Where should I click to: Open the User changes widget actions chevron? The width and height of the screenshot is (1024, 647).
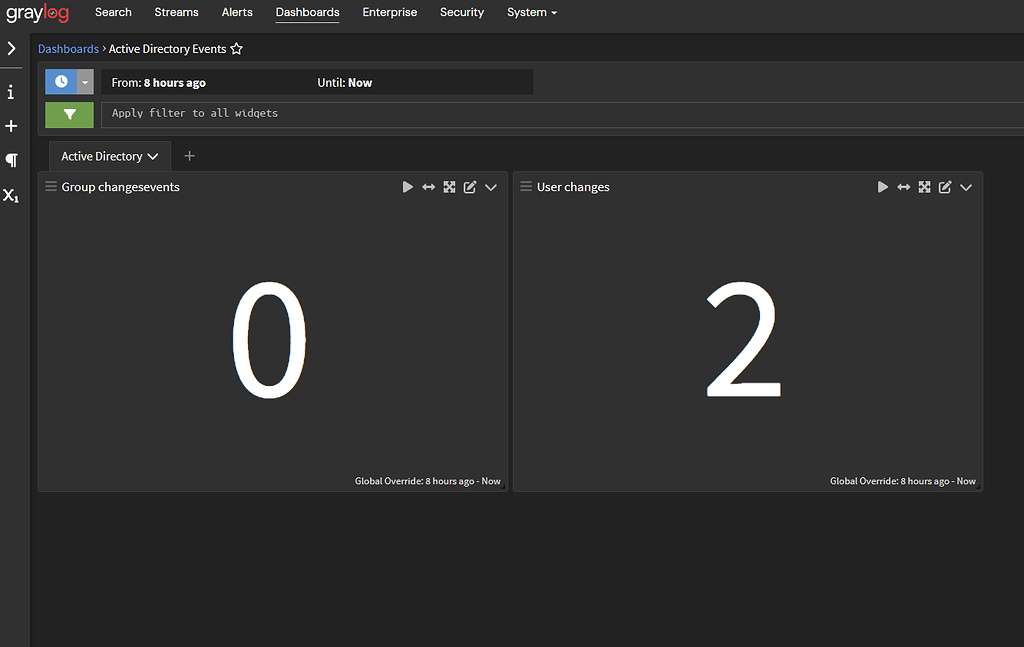(966, 186)
